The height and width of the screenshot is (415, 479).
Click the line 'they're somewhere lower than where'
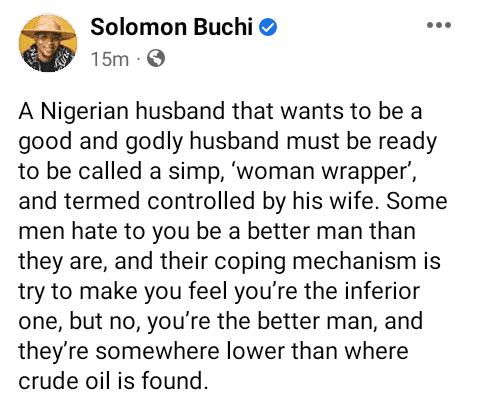pyautogui.click(x=213, y=351)
